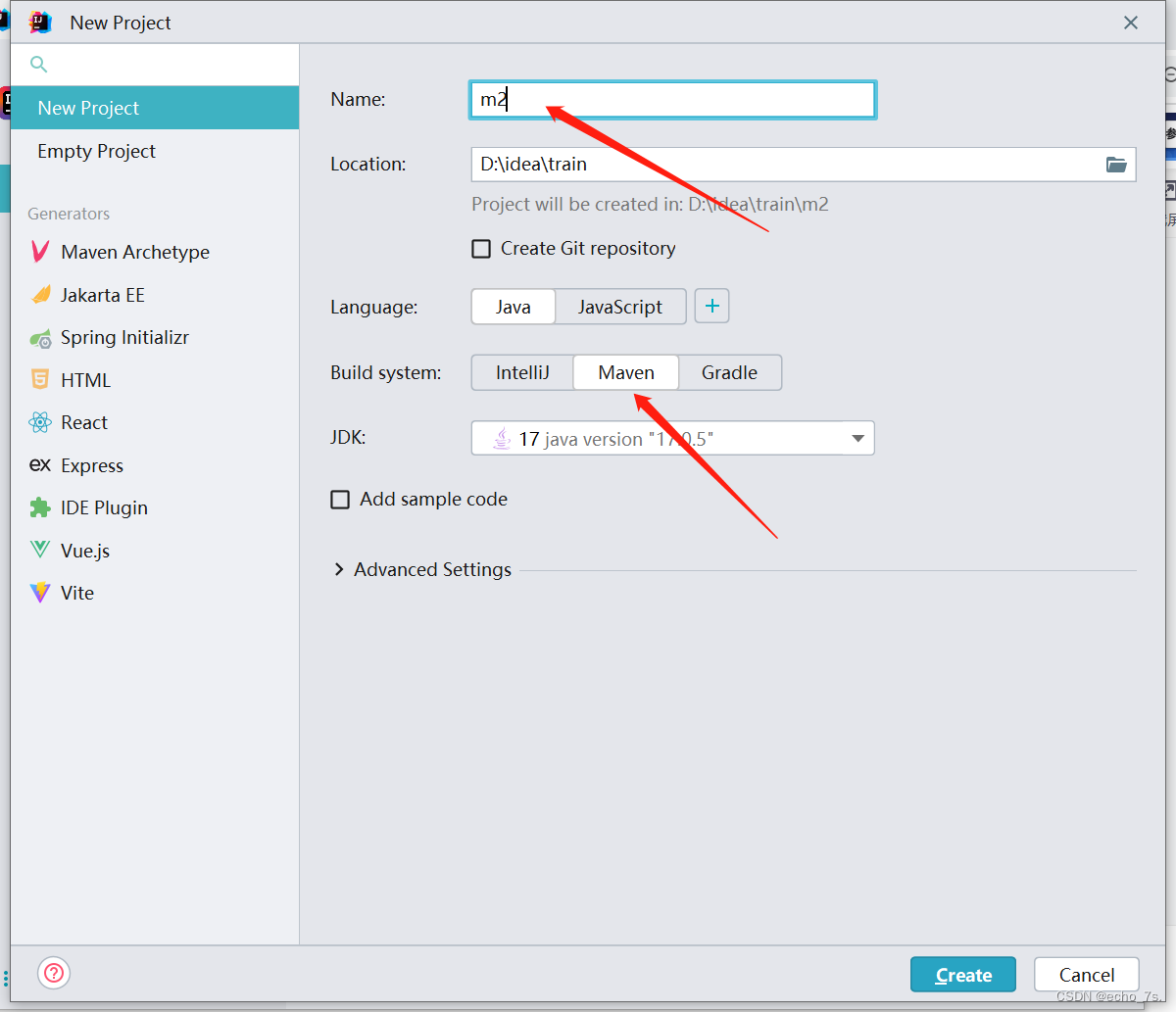Check the Add sample code option
Image resolution: width=1176 pixels, height=1012 pixels.
340,500
